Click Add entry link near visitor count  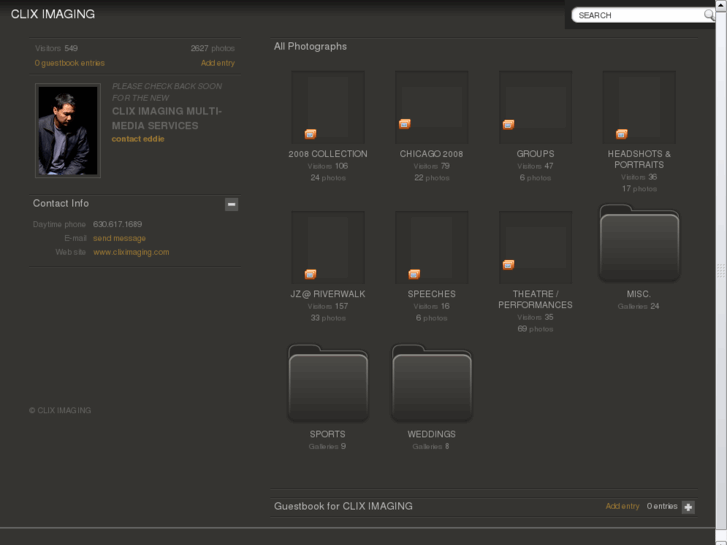[x=217, y=63]
